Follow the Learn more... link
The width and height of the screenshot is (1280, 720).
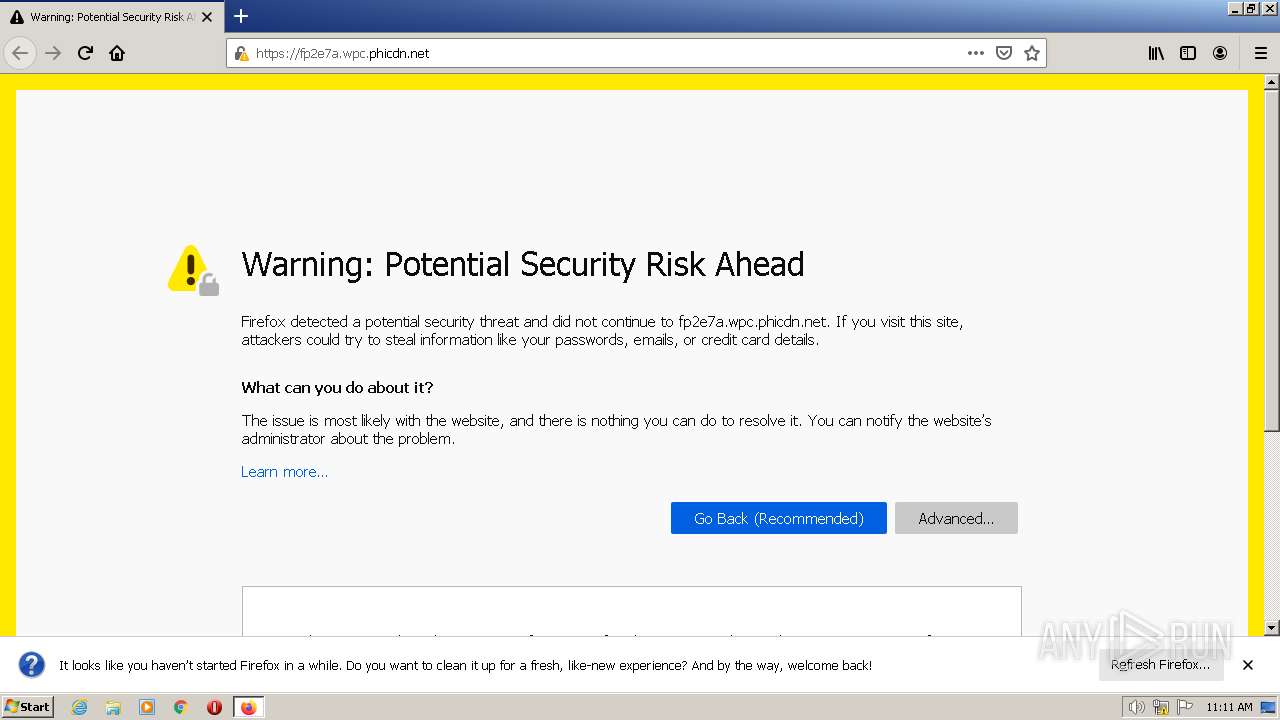tap(284, 472)
